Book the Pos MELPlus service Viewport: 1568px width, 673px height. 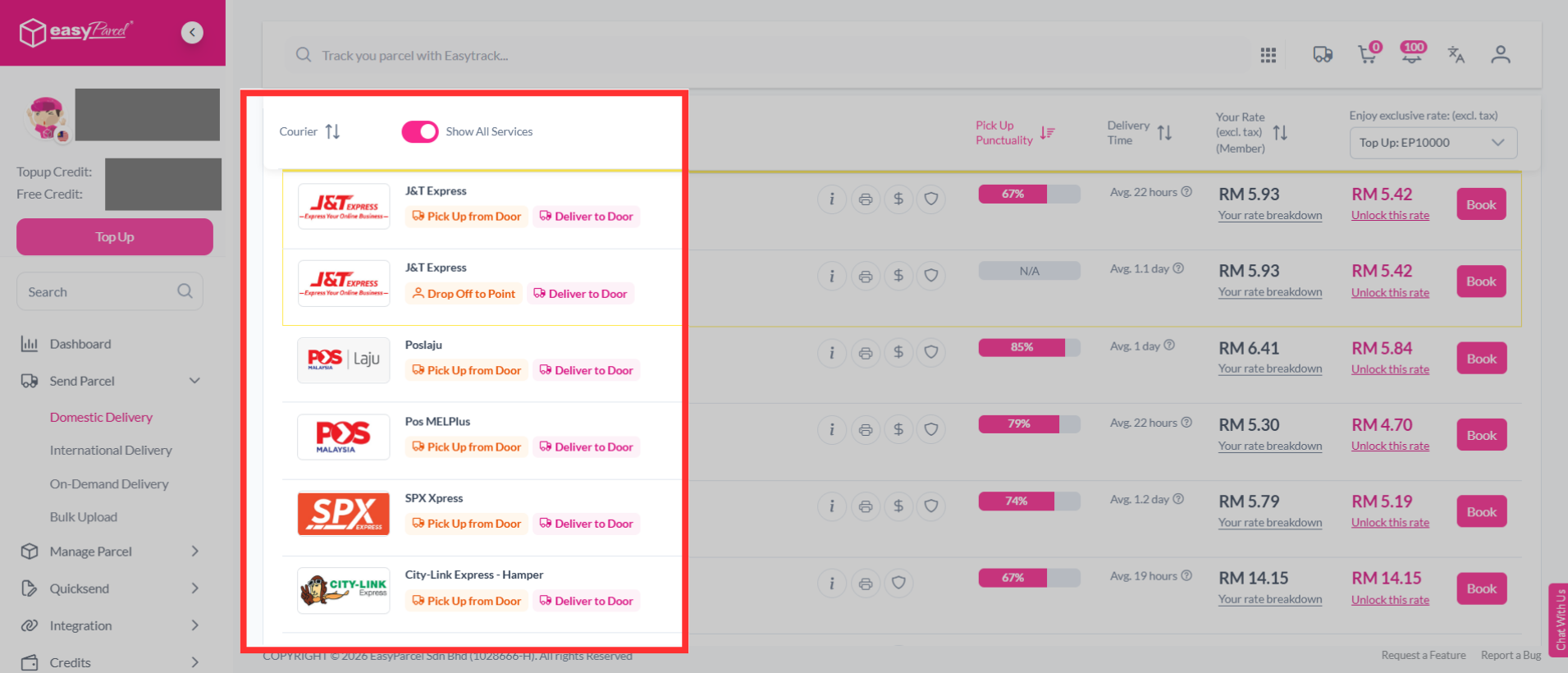tap(1481, 435)
